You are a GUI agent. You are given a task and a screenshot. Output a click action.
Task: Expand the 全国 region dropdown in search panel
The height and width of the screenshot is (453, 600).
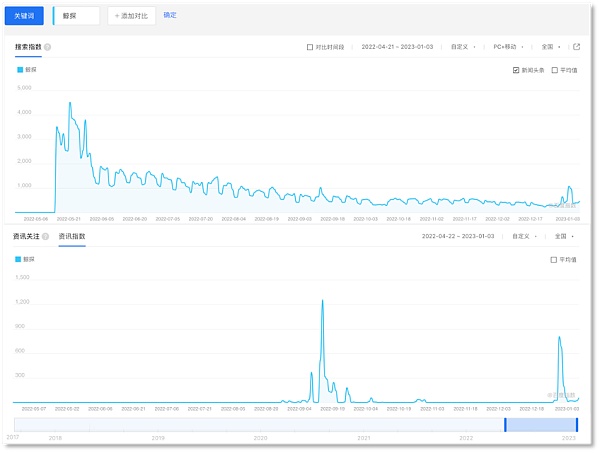[x=550, y=47]
